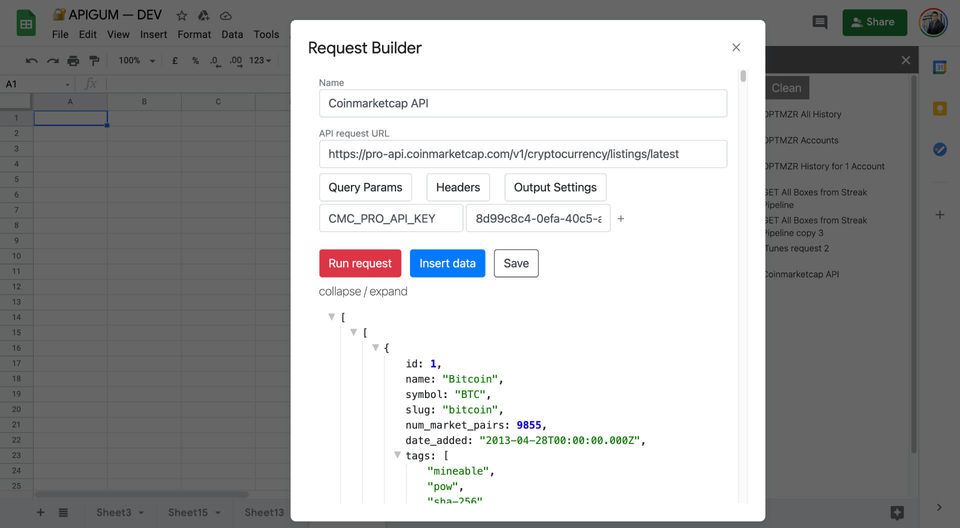
Task: Add a new sheet with plus icon
Action: pos(40,512)
